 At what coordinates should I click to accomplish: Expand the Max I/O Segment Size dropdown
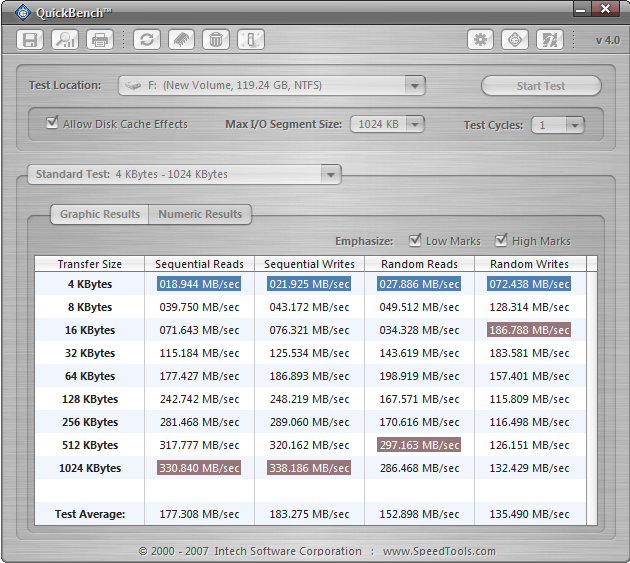pyautogui.click(x=414, y=125)
